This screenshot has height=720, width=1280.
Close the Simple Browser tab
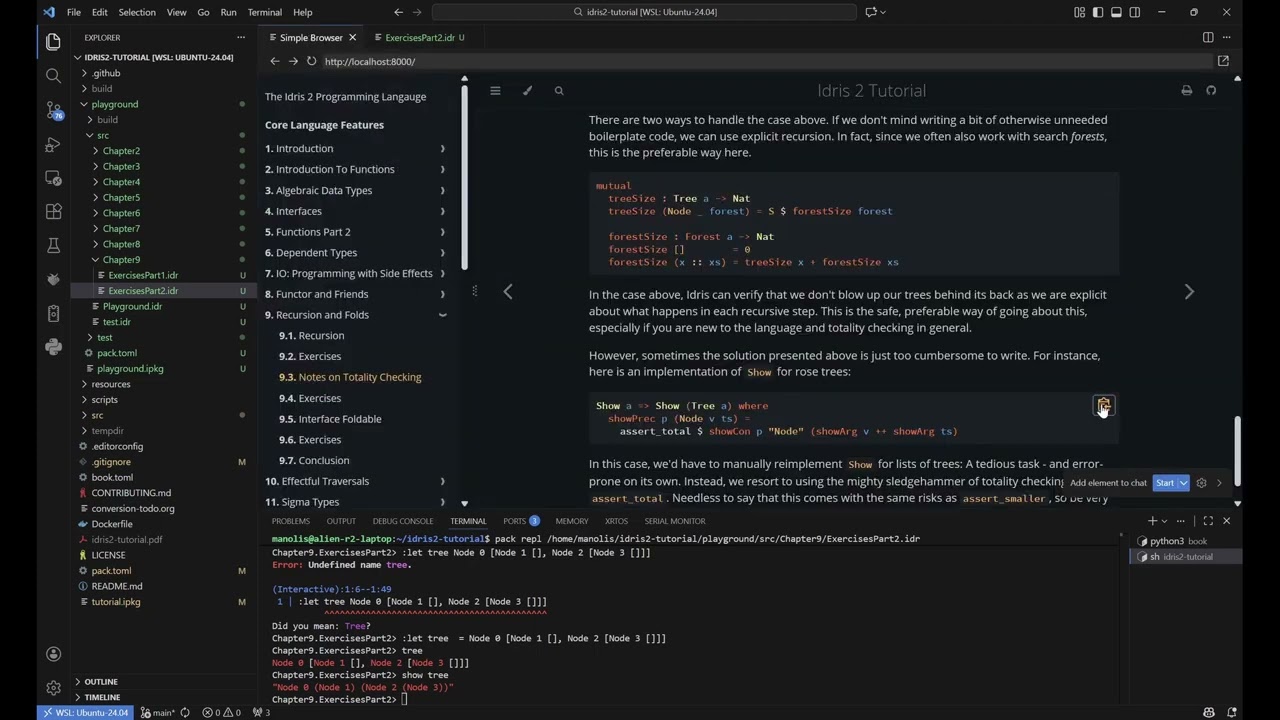(x=352, y=37)
